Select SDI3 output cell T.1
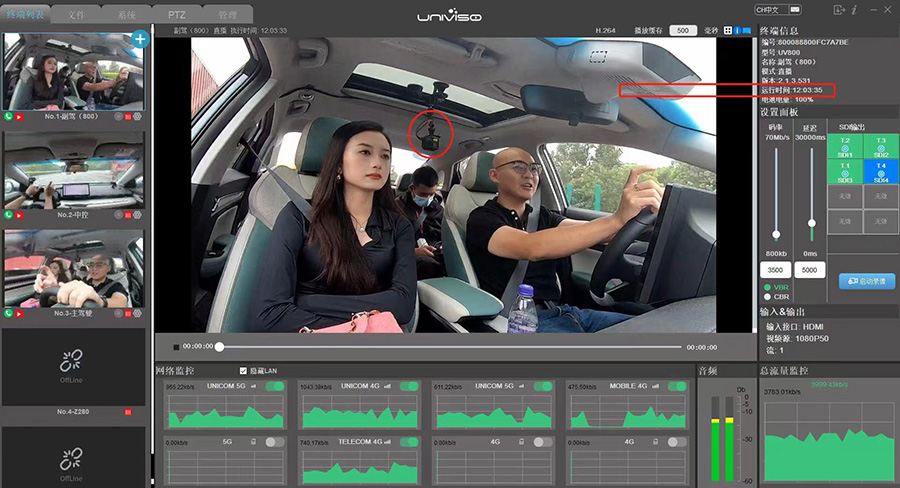This screenshot has height=488, width=900. (x=844, y=172)
